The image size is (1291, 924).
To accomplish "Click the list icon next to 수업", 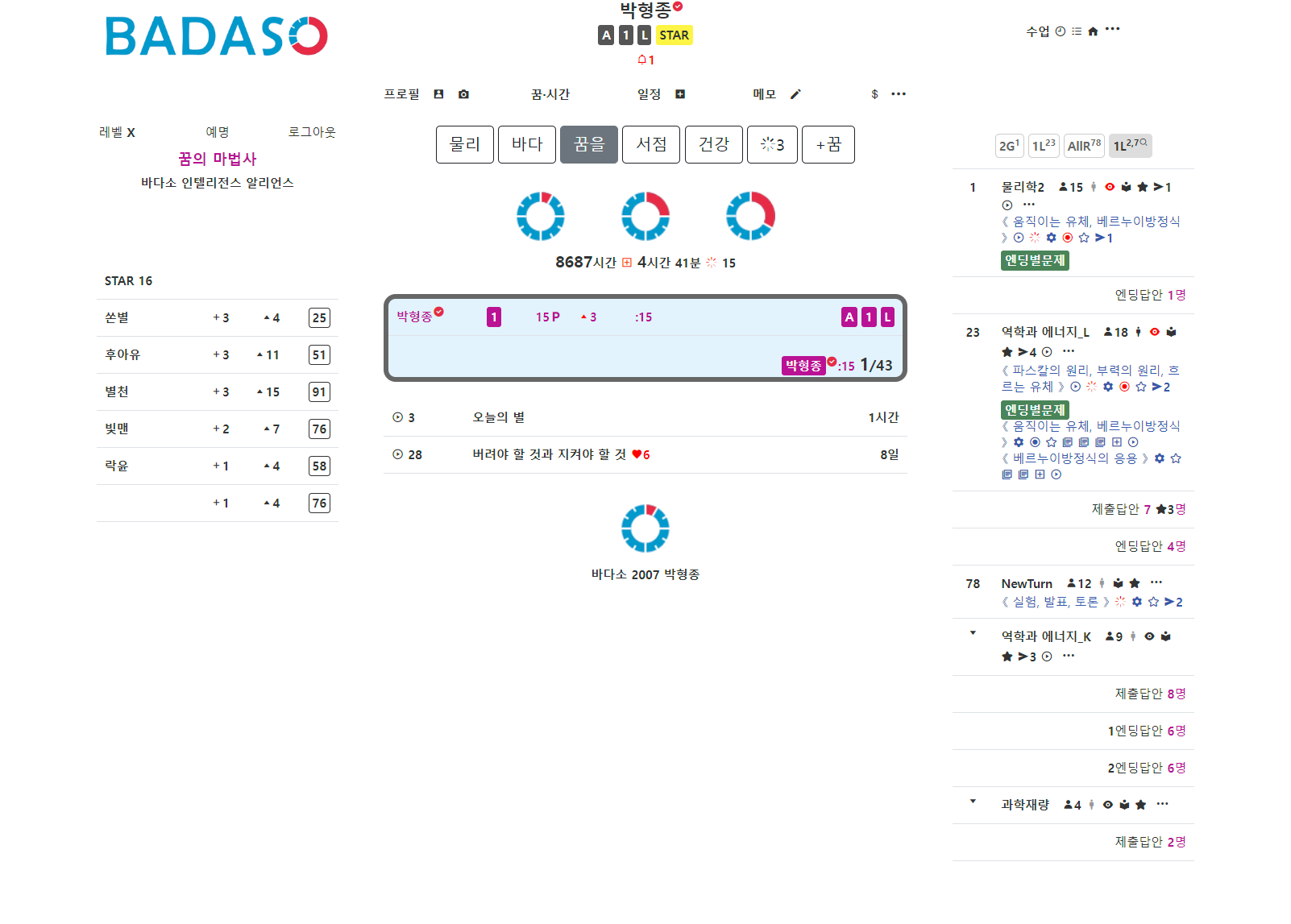I will [x=1077, y=31].
